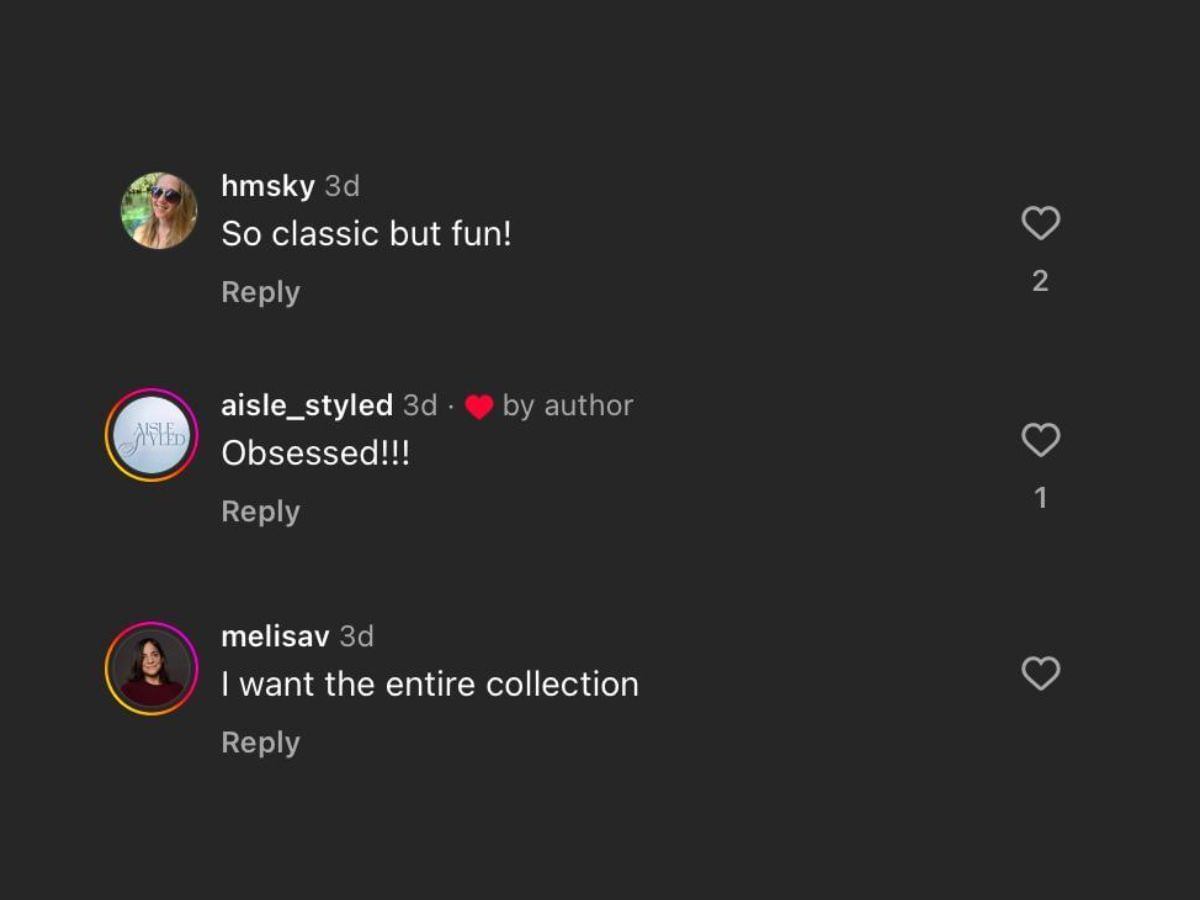The width and height of the screenshot is (1200, 900).
Task: Select the 'I want the entire collection' text
Action: click(x=430, y=684)
